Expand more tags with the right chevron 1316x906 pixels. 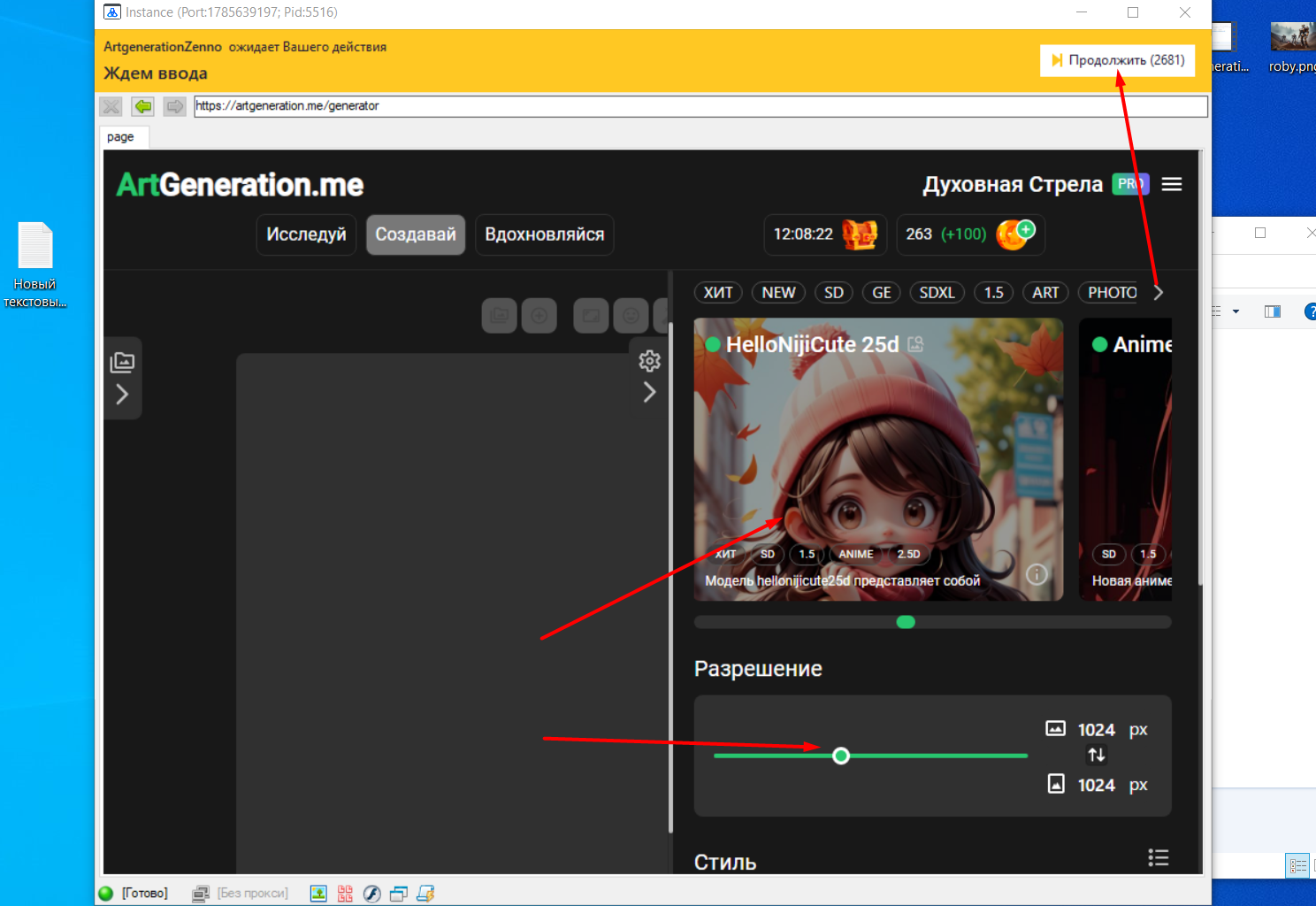coord(1159,292)
